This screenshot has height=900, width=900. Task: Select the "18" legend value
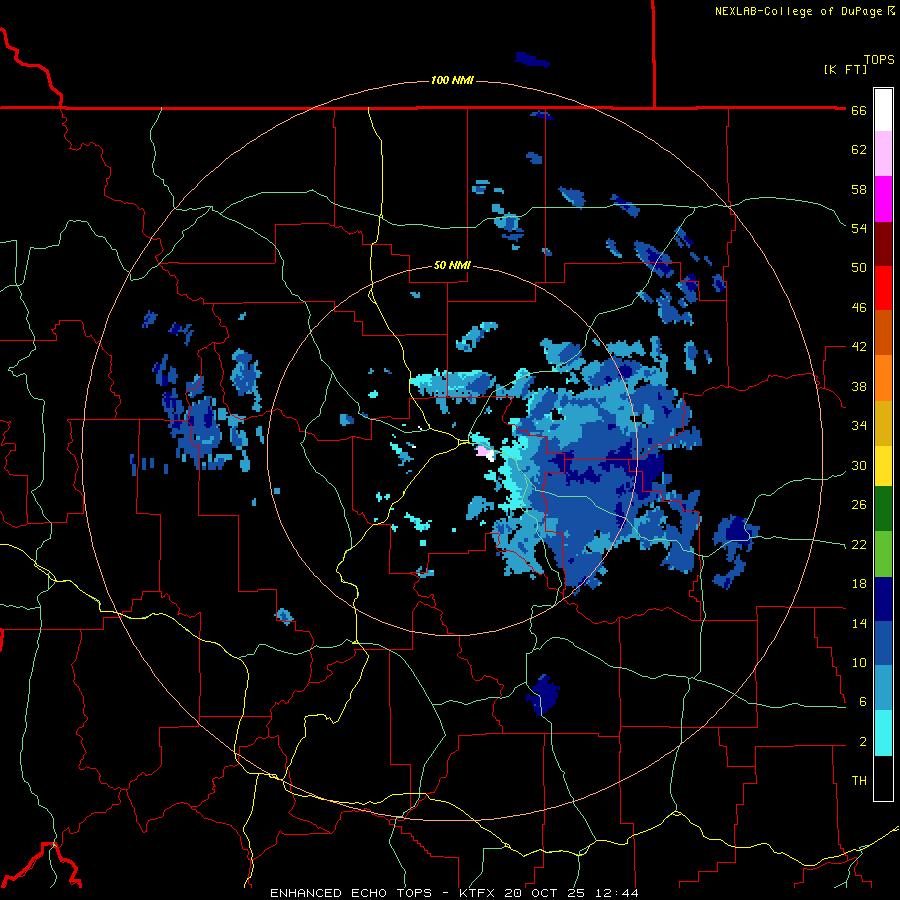click(859, 584)
